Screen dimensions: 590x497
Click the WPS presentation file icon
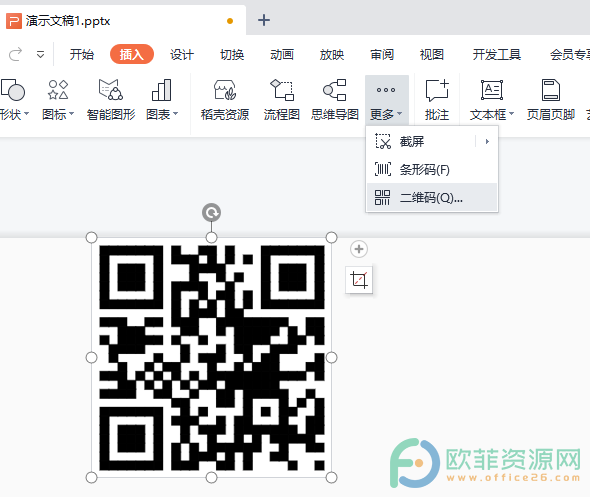click(14, 21)
